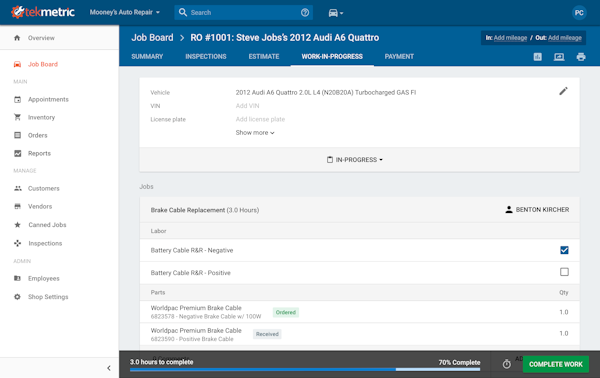Click BENTON KIRCHER technician name
This screenshot has height=378, width=600.
coord(542,210)
